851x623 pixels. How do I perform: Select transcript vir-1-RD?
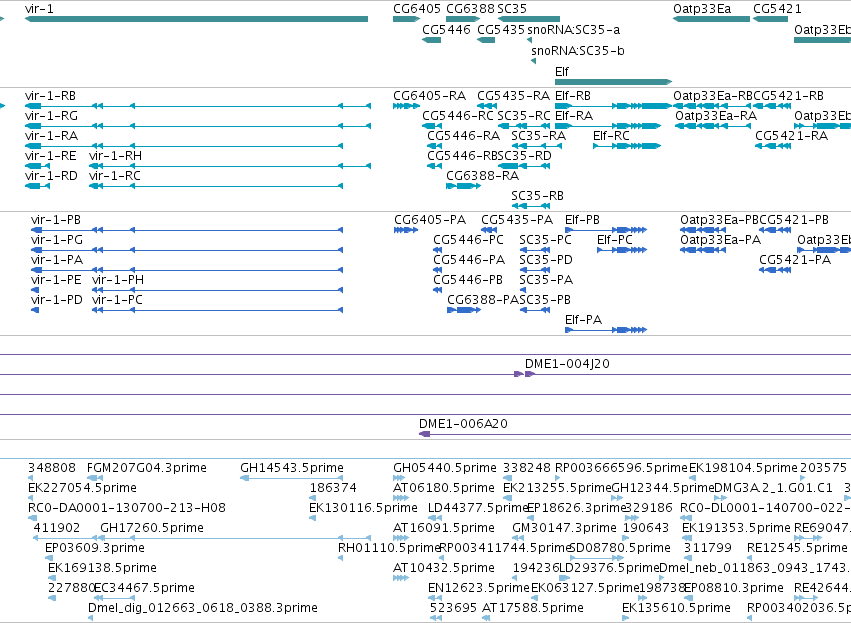(37, 186)
